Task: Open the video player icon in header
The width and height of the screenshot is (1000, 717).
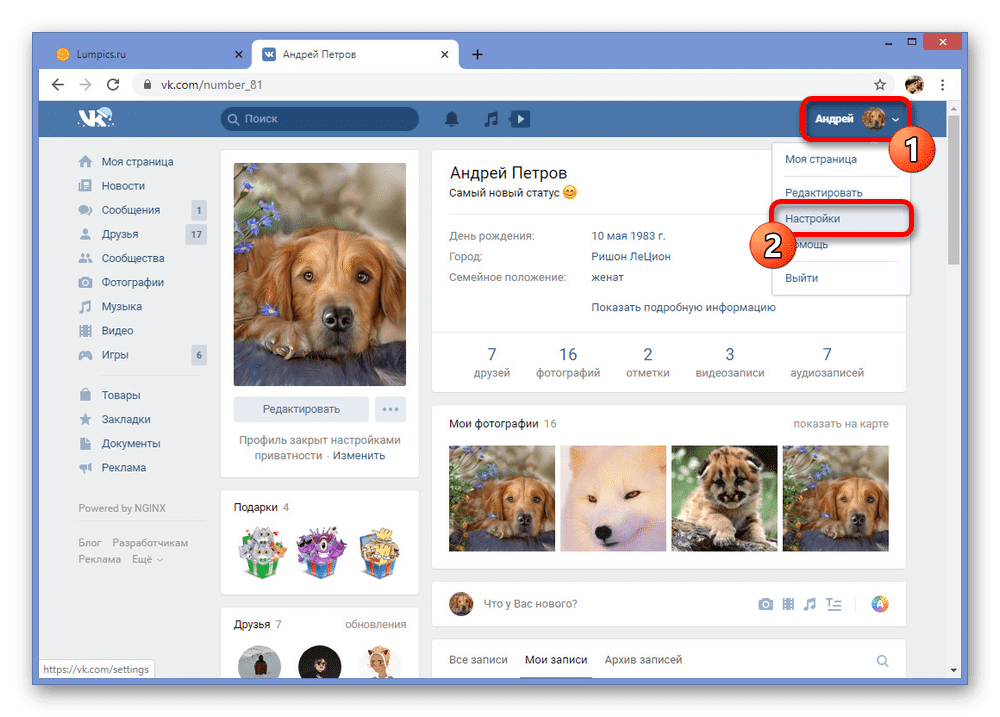Action: coord(519,119)
